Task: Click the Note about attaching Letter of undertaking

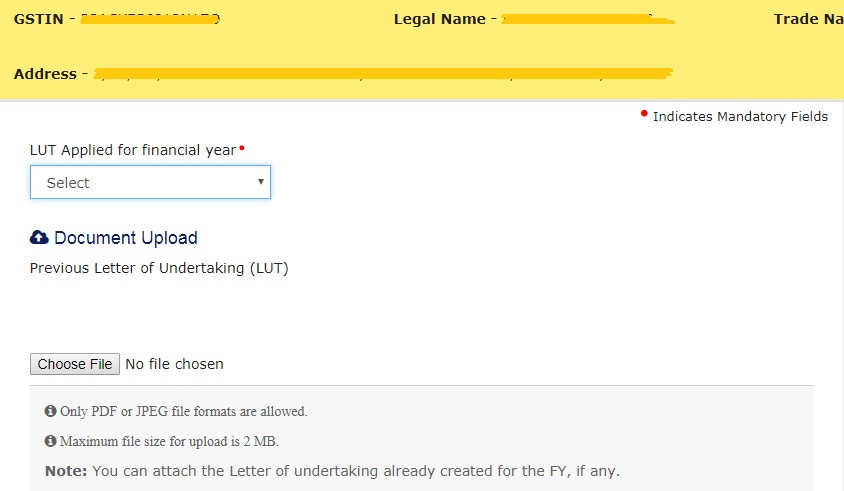Action: pos(332,471)
